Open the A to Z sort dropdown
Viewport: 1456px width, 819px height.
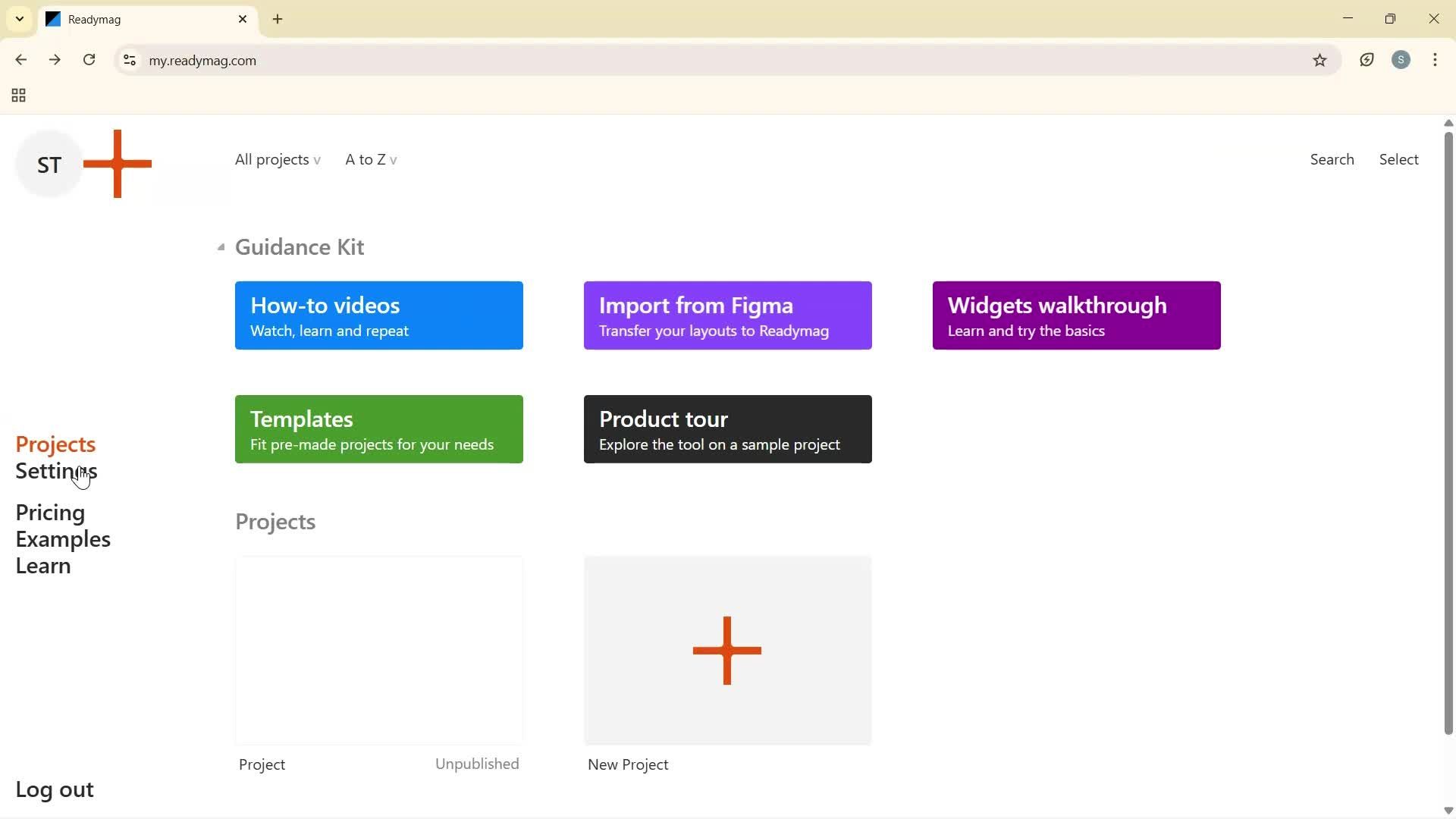click(370, 159)
